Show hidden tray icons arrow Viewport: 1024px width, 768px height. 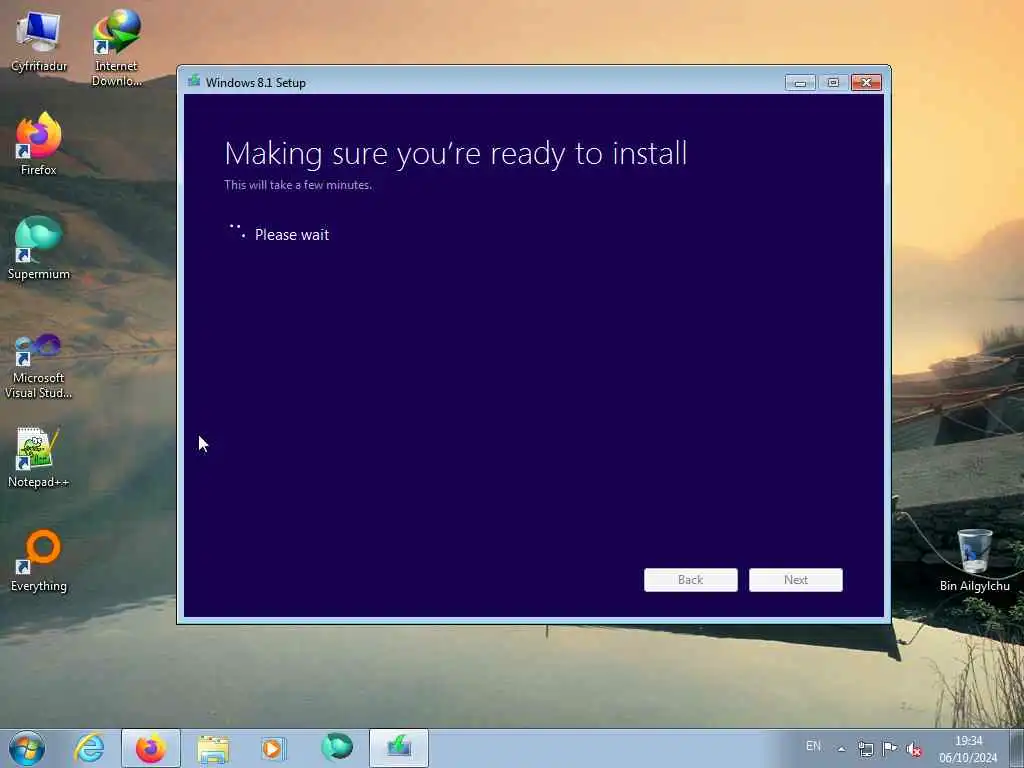click(x=842, y=749)
